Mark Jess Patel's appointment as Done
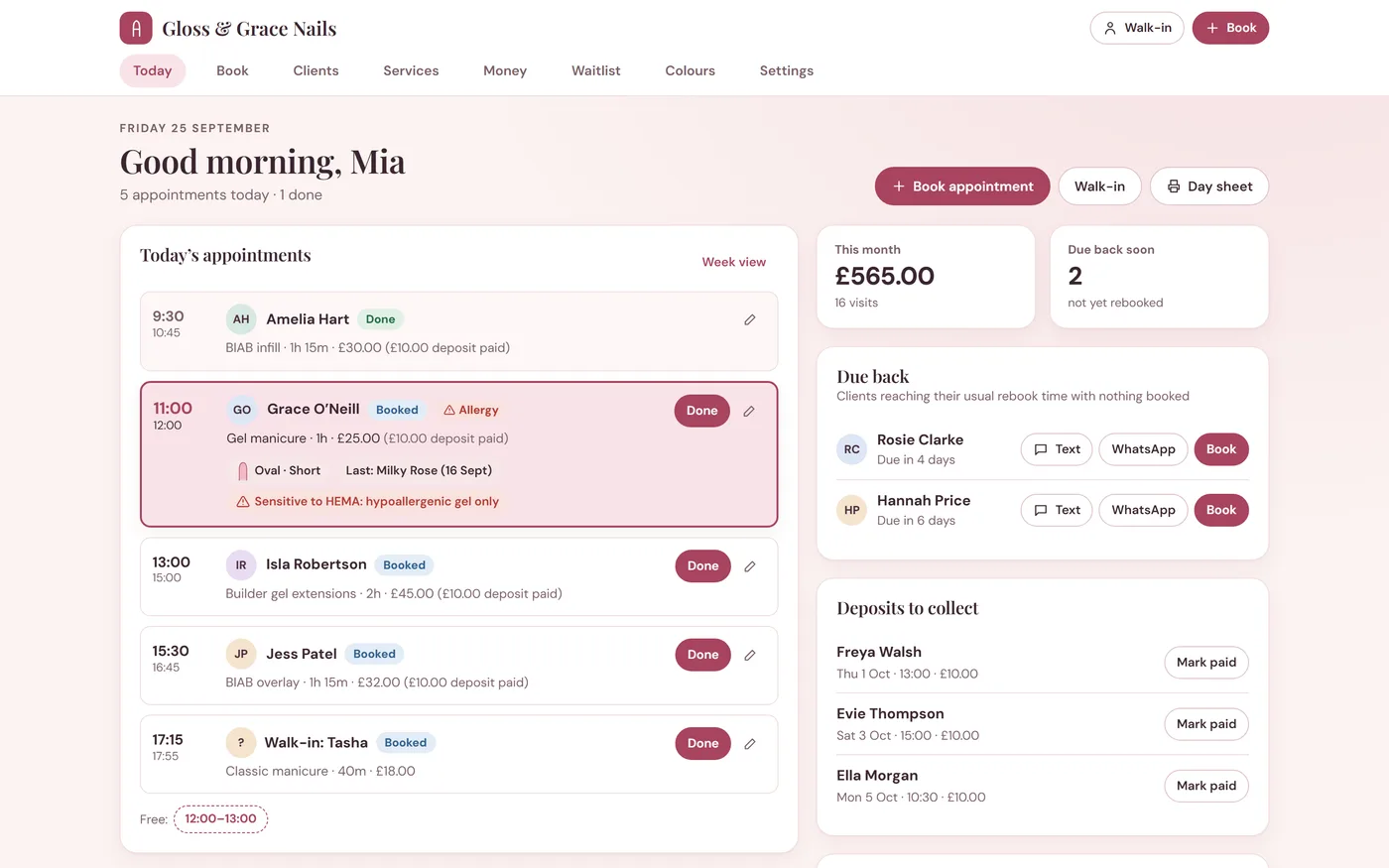1389x868 pixels. [x=703, y=655]
